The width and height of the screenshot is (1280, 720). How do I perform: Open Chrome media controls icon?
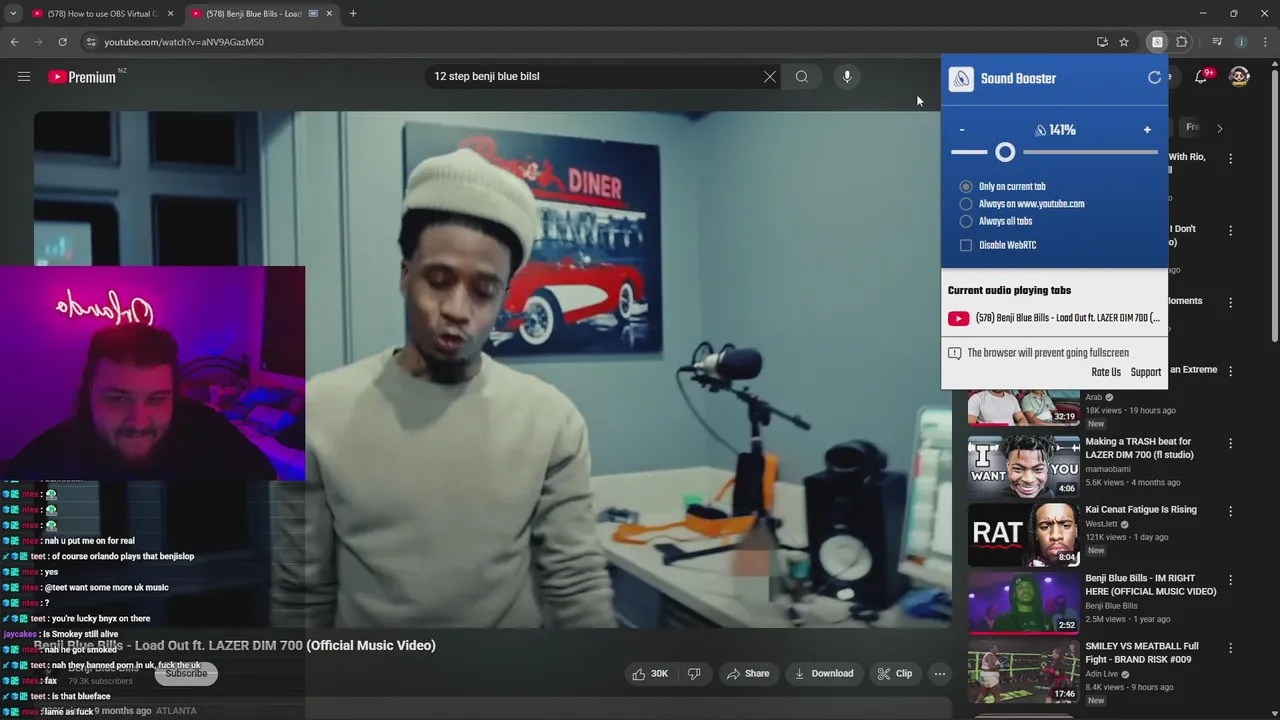point(1217,42)
